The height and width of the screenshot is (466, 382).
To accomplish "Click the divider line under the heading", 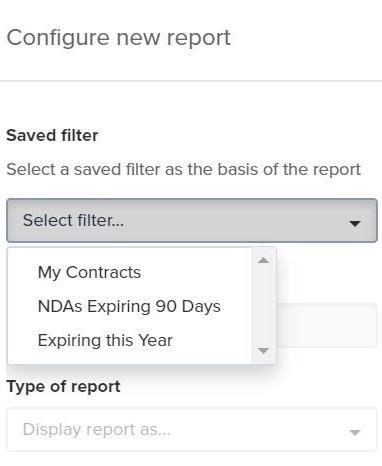I will pos(191,81).
